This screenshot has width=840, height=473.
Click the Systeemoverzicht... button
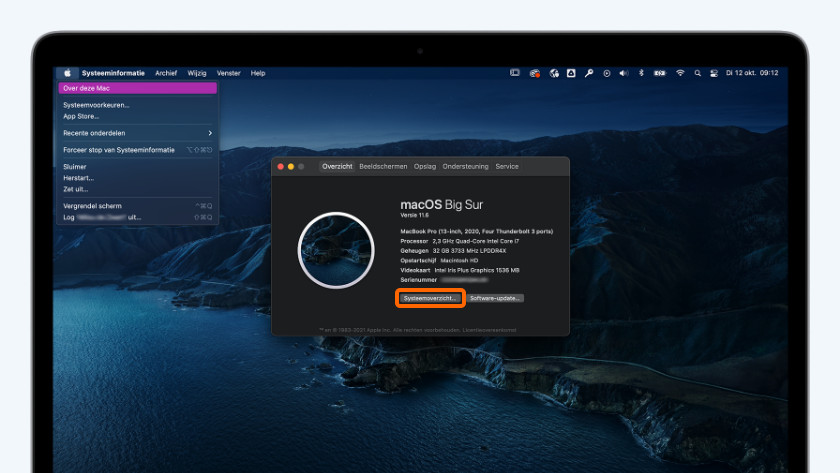click(x=430, y=298)
